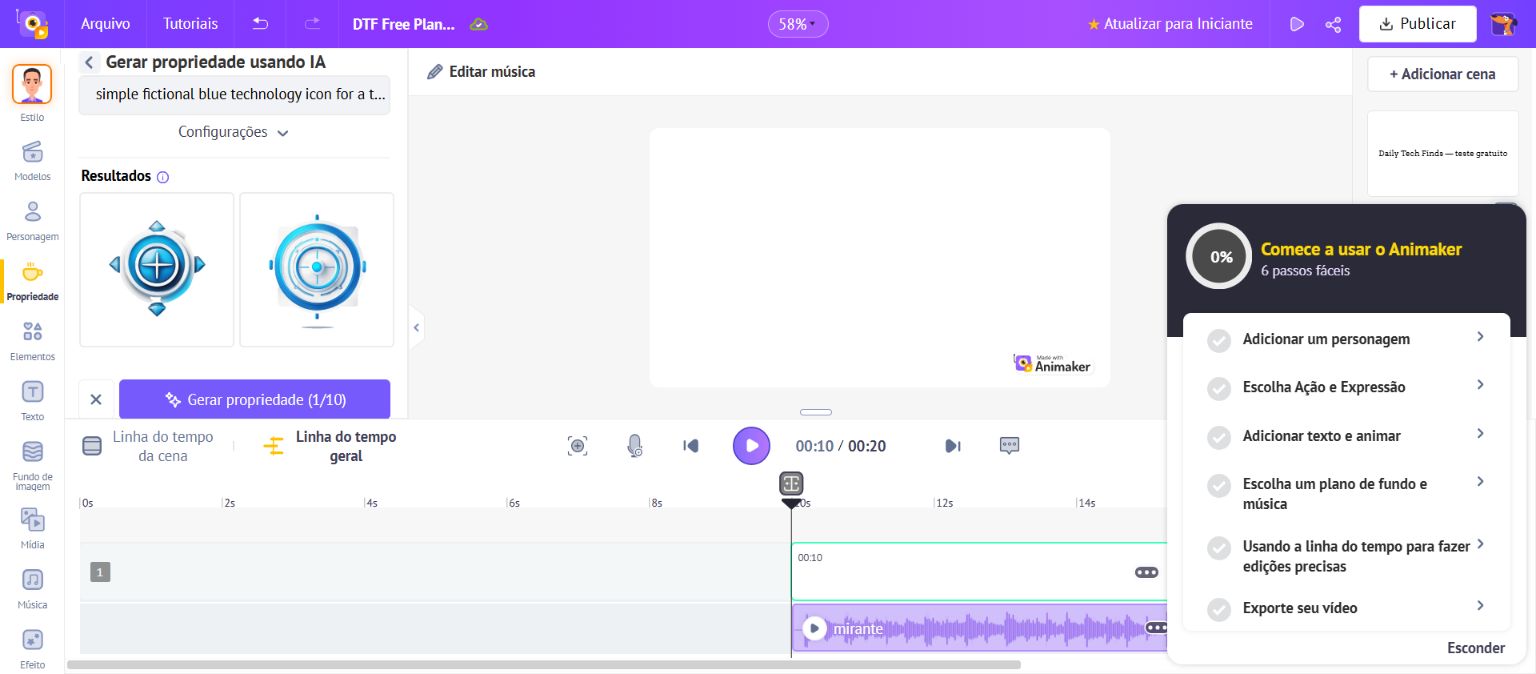Open the Fundo de imagem panel
This screenshot has width=1536, height=674.
point(32,465)
